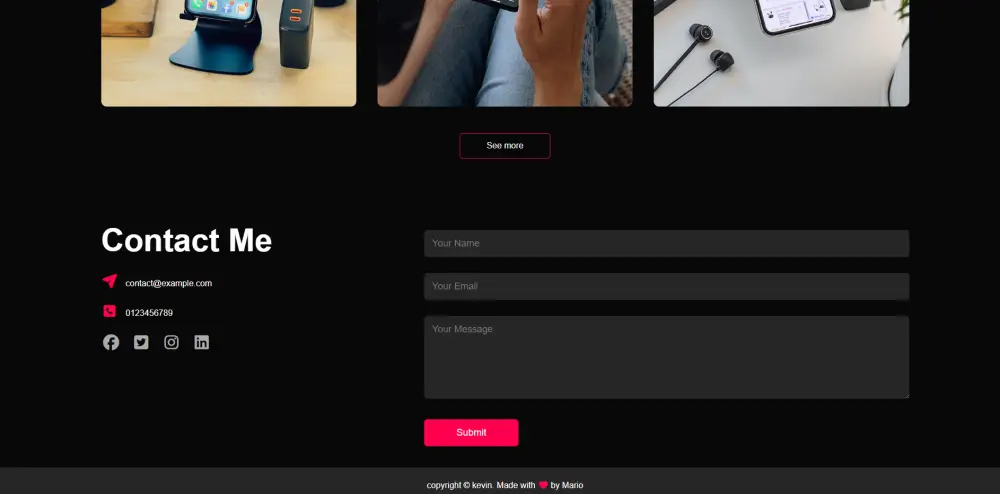Viewport: 1000px width, 494px height.
Task: Click the footer copyright text
Action: [x=505, y=485]
